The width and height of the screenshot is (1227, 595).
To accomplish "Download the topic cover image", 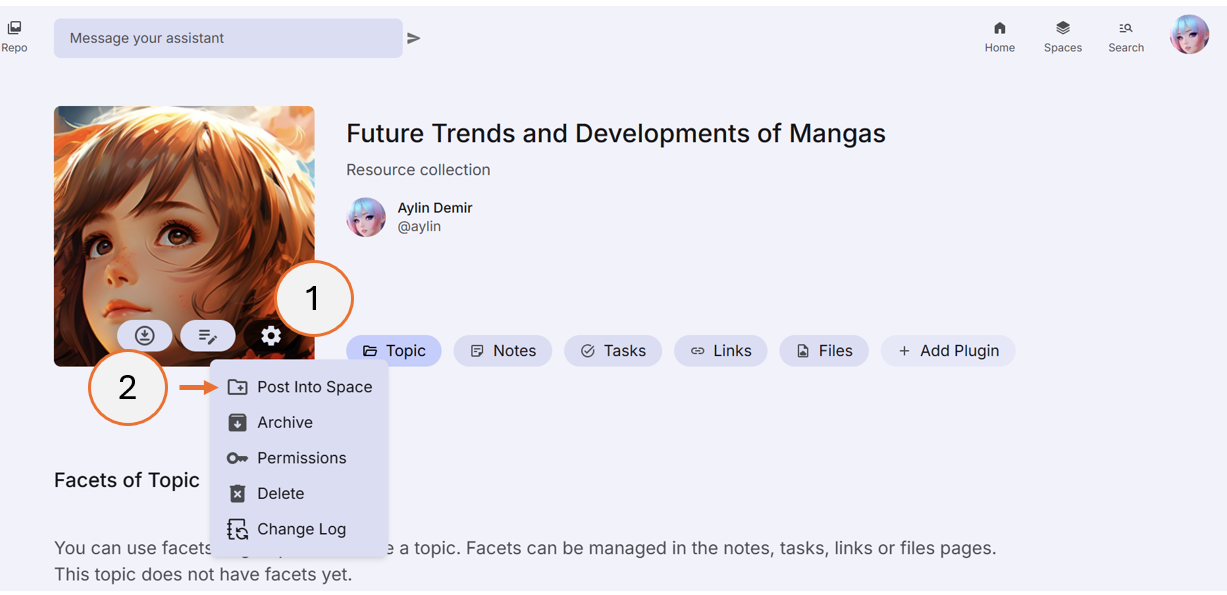I will (144, 335).
